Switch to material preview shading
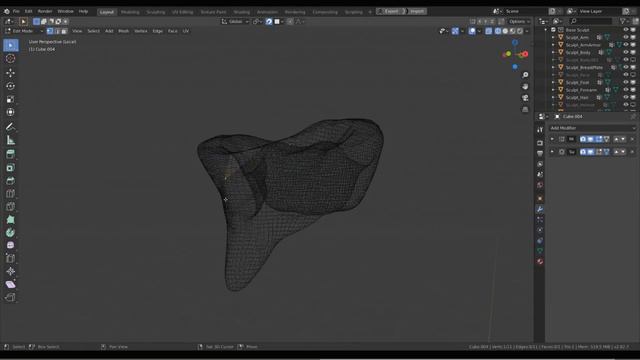Image resolution: width=640 pixels, height=360 pixels. click(513, 31)
